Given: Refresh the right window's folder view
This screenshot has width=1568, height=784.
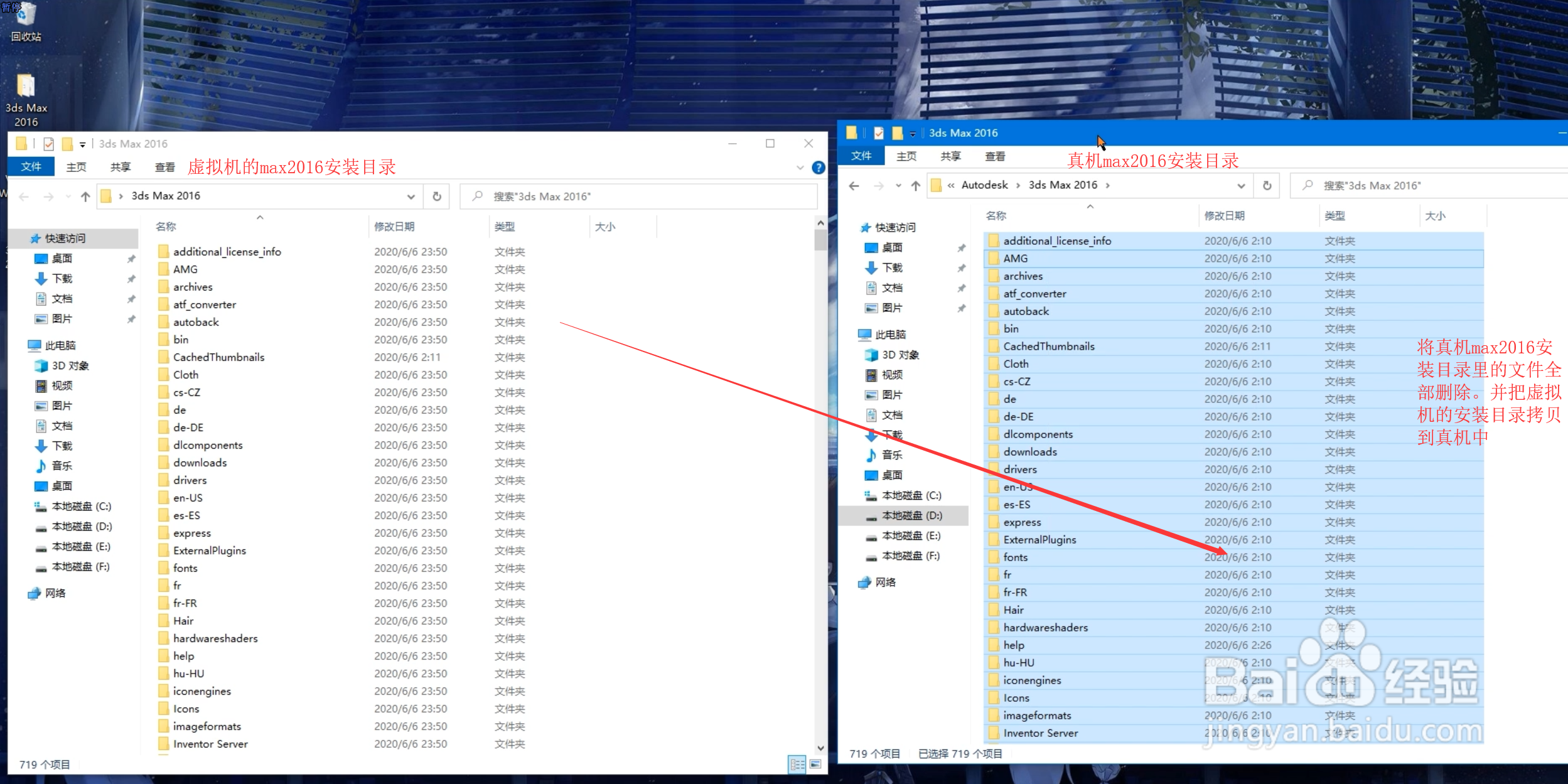Looking at the screenshot, I should tap(1267, 185).
